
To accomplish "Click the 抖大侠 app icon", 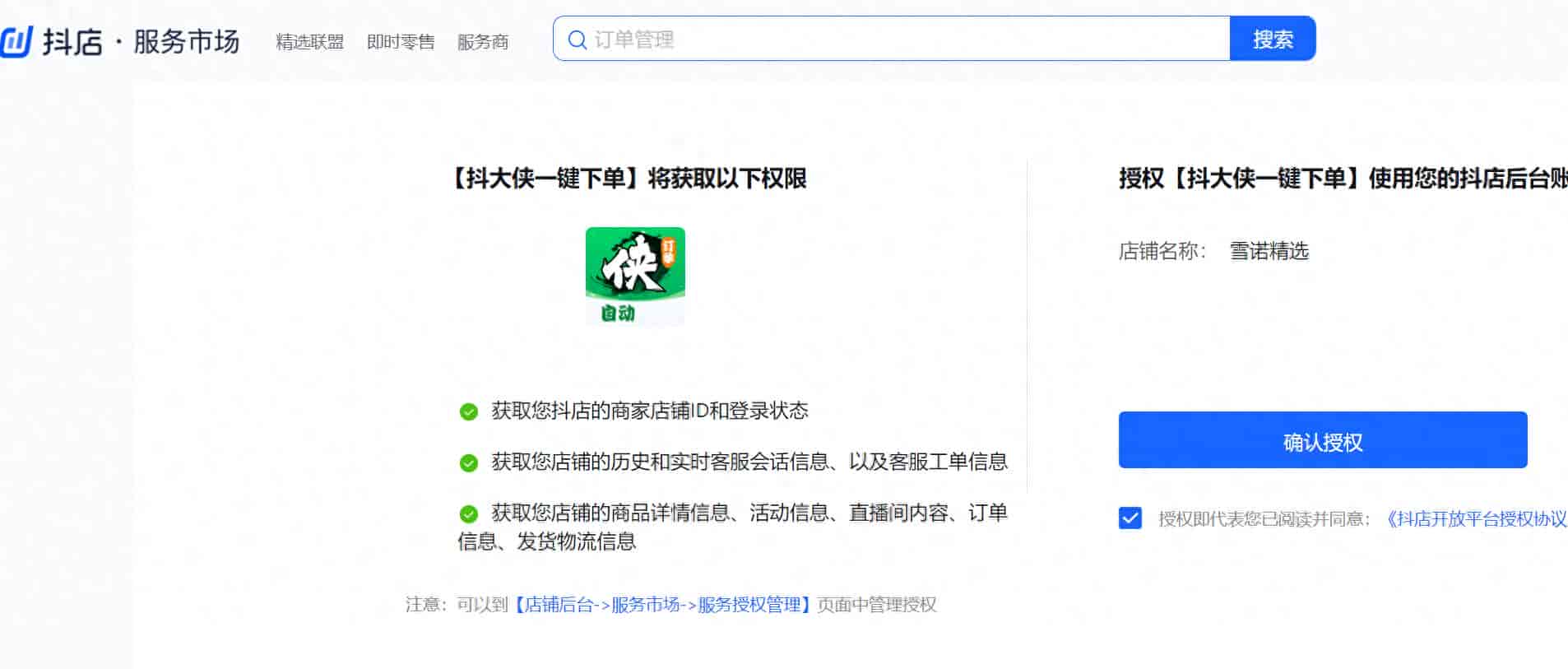I will tap(635, 276).
